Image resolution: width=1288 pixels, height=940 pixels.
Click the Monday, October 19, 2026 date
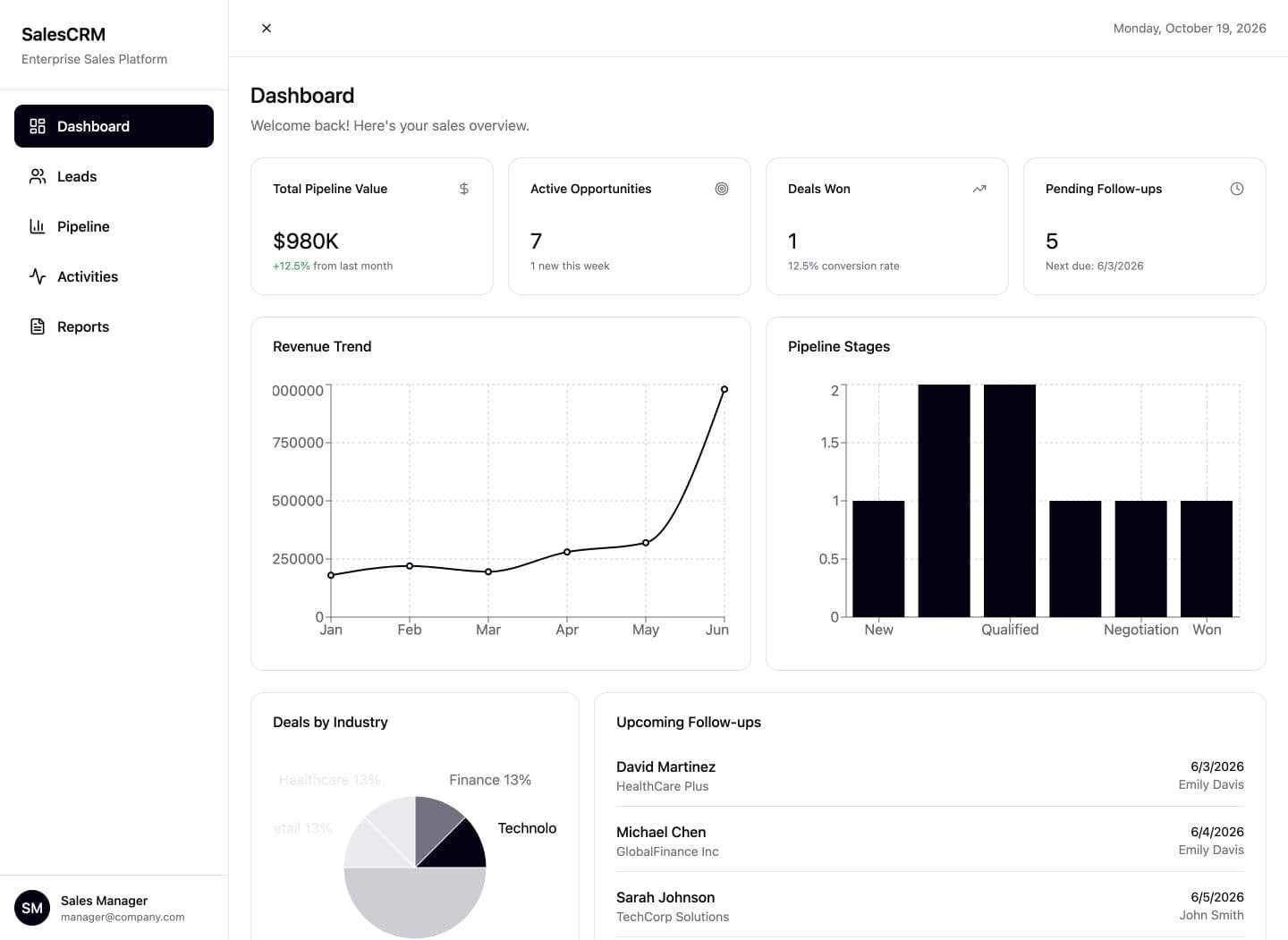coord(1190,29)
